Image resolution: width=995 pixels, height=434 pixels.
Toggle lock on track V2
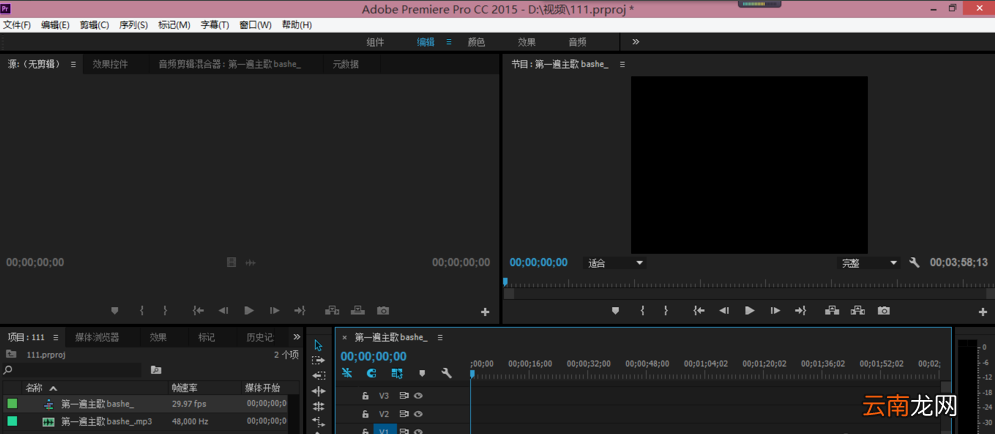click(x=365, y=414)
